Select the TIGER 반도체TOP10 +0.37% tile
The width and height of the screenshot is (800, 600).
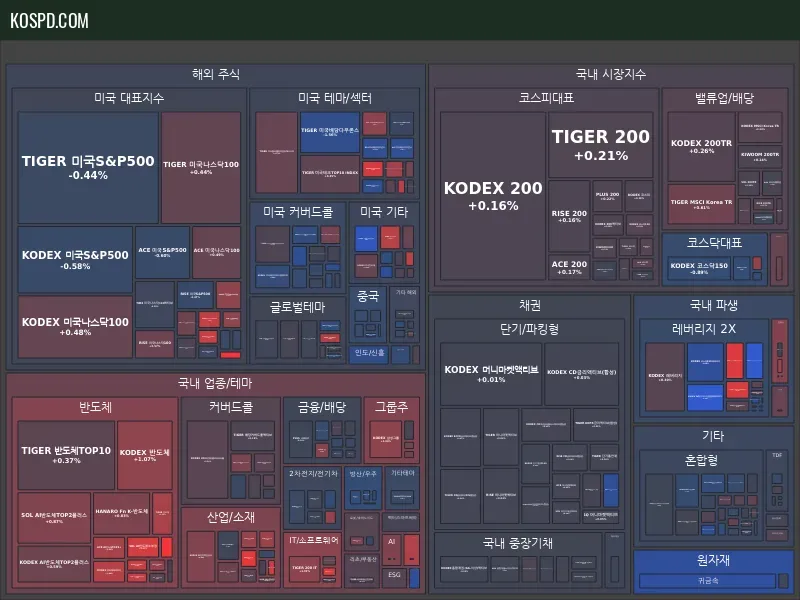[x=66, y=455]
